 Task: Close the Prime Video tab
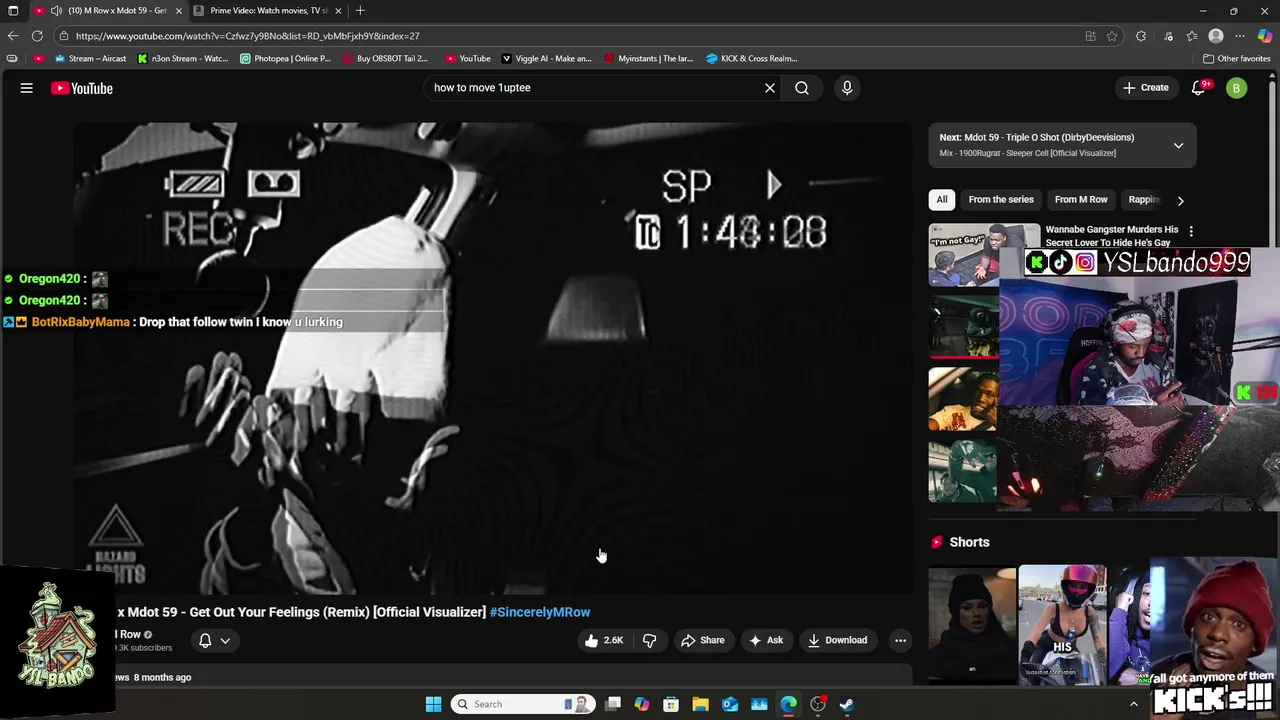click(338, 10)
